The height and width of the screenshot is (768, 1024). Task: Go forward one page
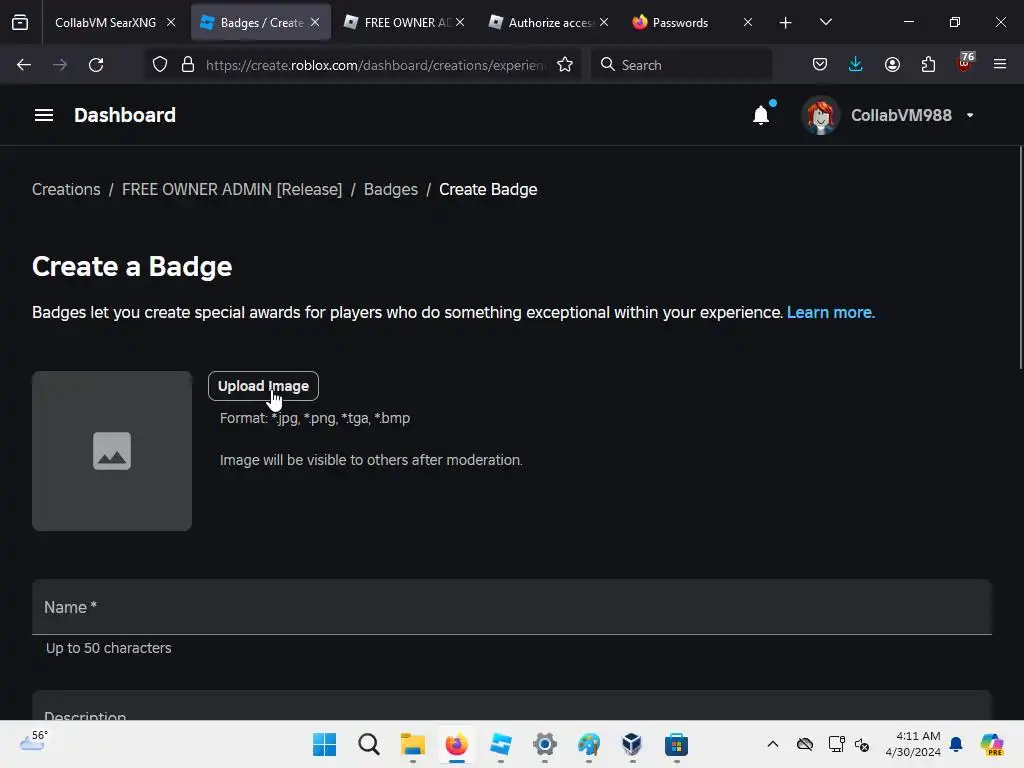click(60, 65)
